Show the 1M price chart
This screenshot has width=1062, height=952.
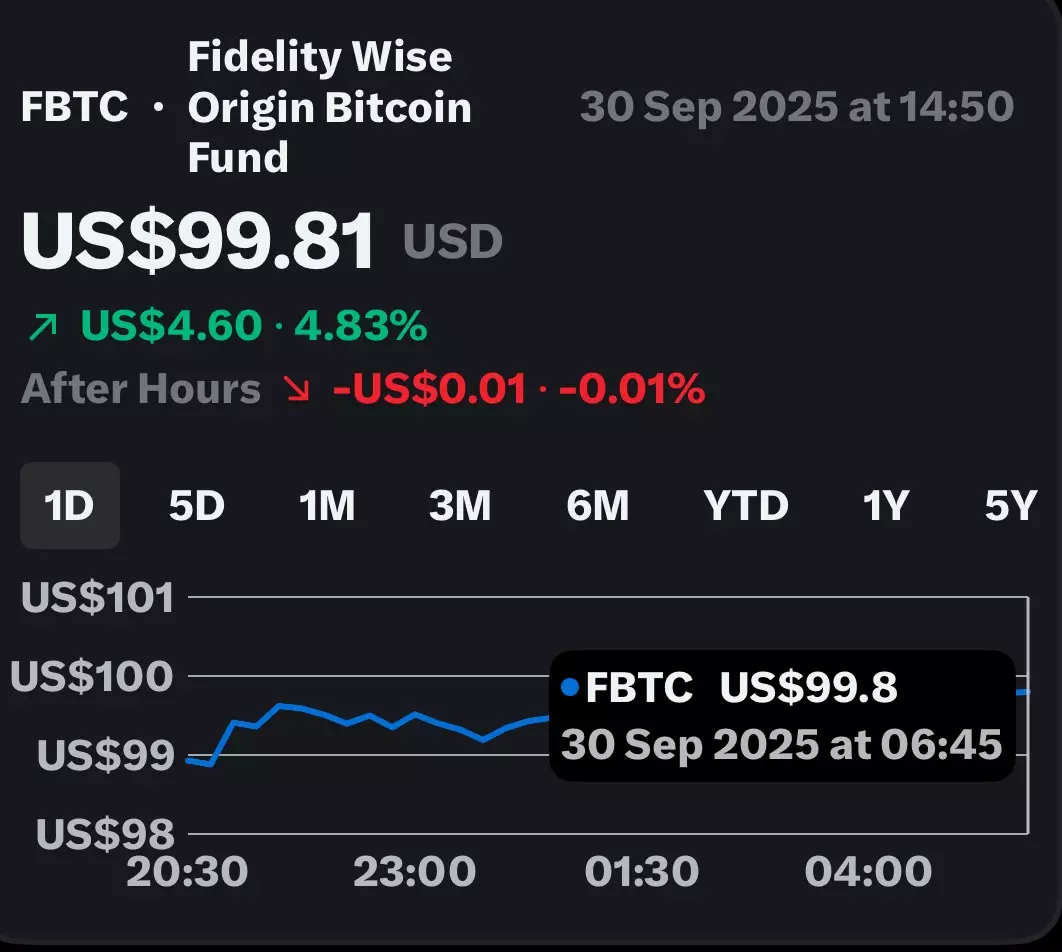pyautogui.click(x=327, y=506)
